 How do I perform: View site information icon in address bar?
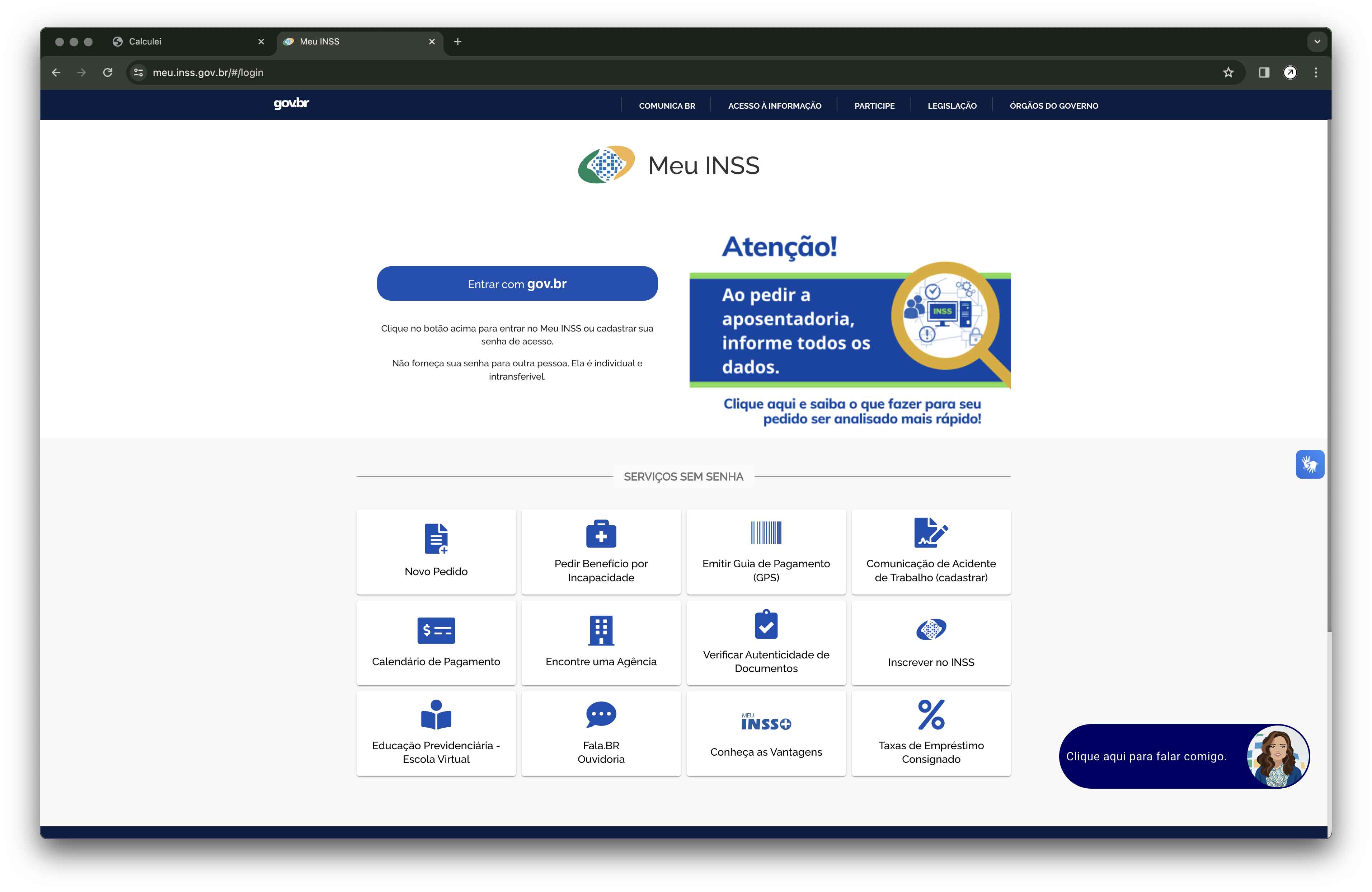pyautogui.click(x=138, y=72)
